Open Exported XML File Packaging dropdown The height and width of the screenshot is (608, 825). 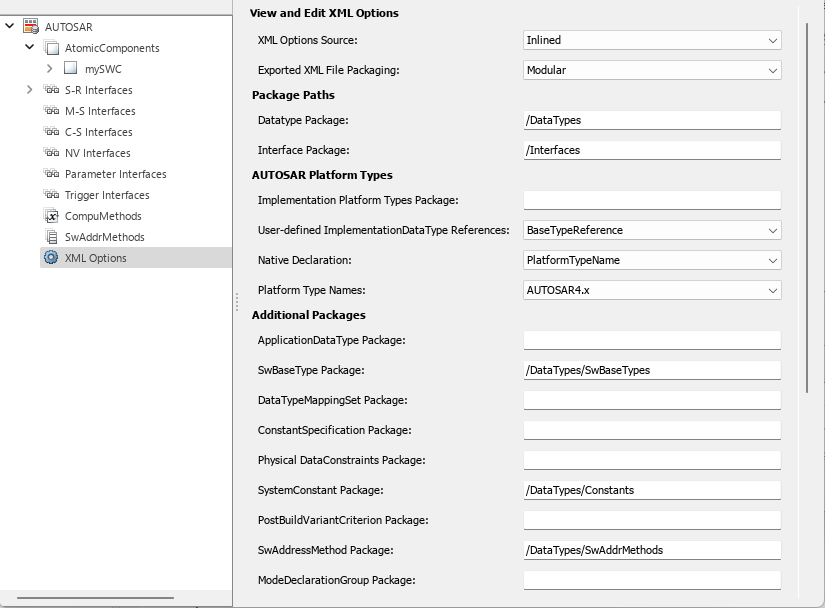652,70
